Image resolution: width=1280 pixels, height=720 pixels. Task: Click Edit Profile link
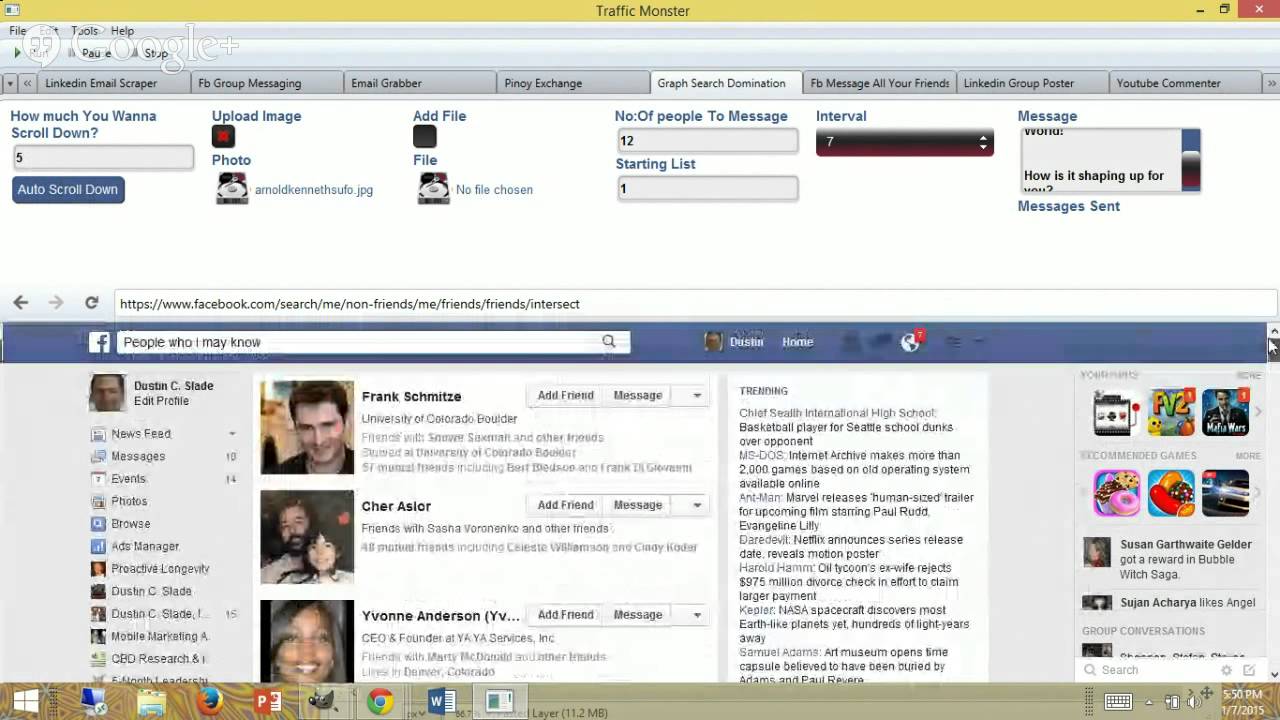pos(161,401)
